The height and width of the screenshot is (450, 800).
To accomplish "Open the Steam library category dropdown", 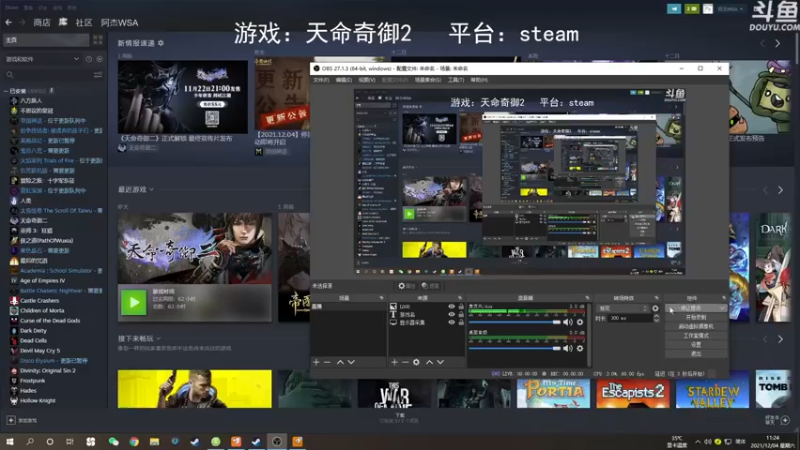I will [x=42, y=59].
